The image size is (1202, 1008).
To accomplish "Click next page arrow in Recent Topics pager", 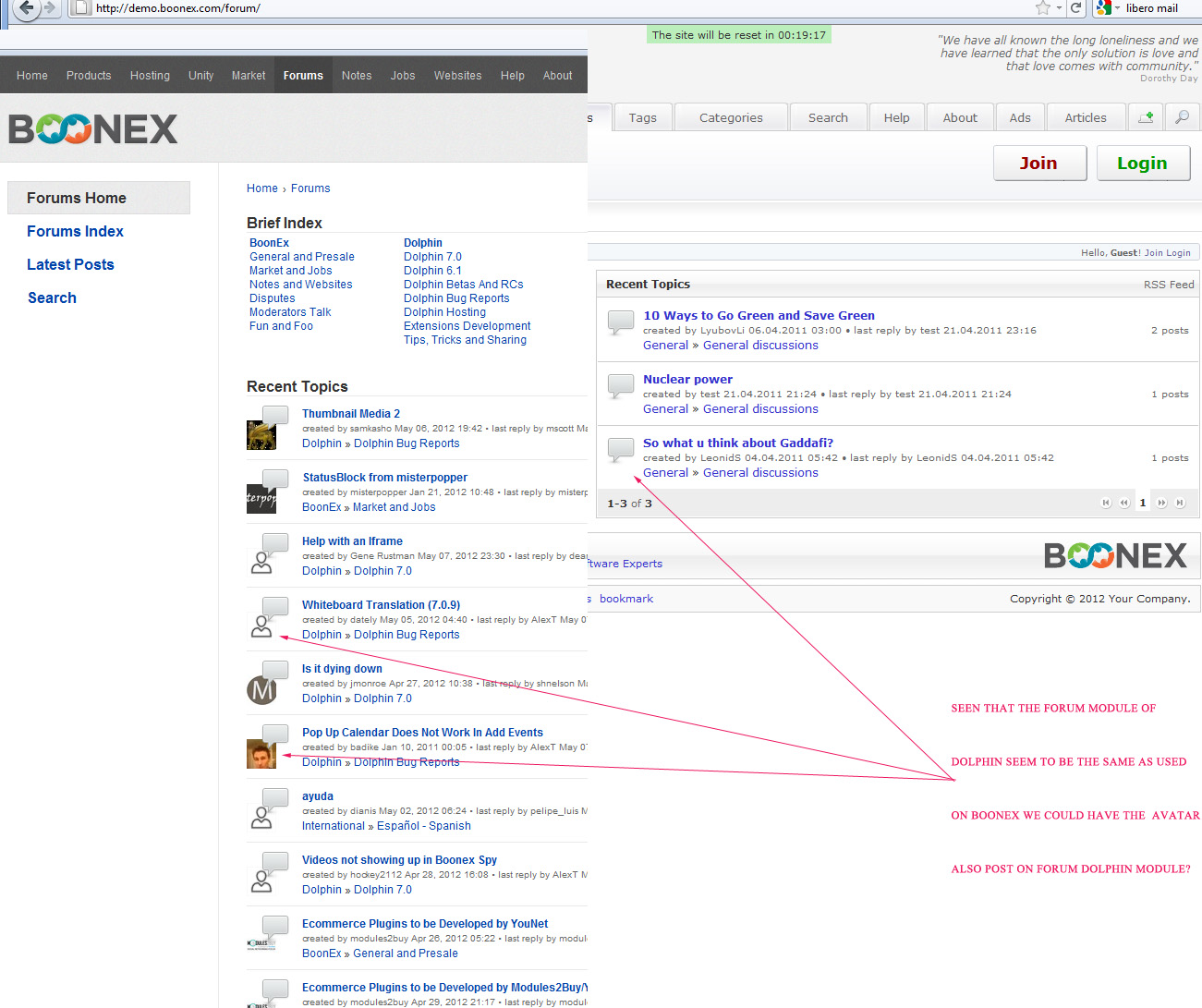I will tap(1161, 503).
